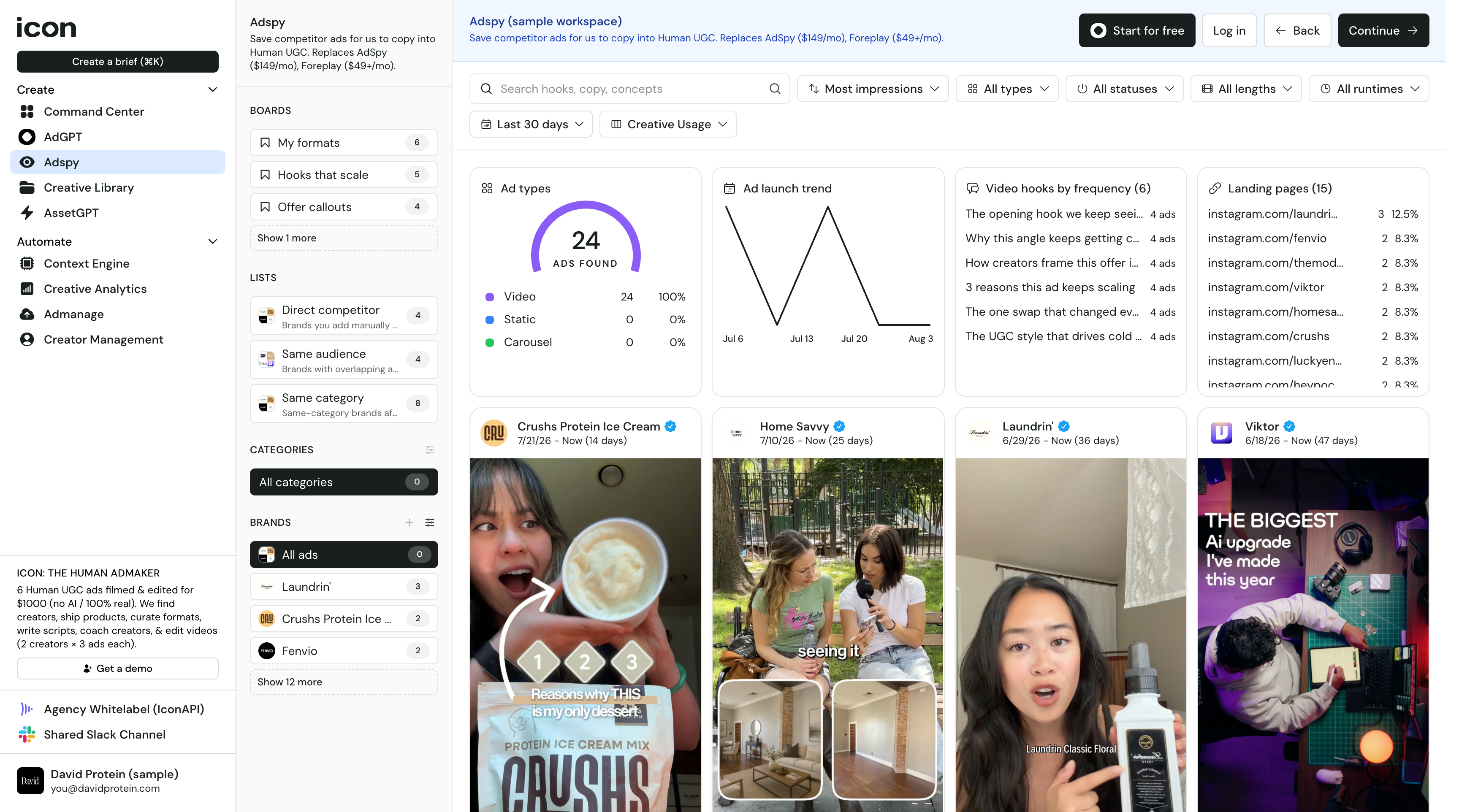Select the Same audience list
The image size is (1459, 812).
pos(344,360)
